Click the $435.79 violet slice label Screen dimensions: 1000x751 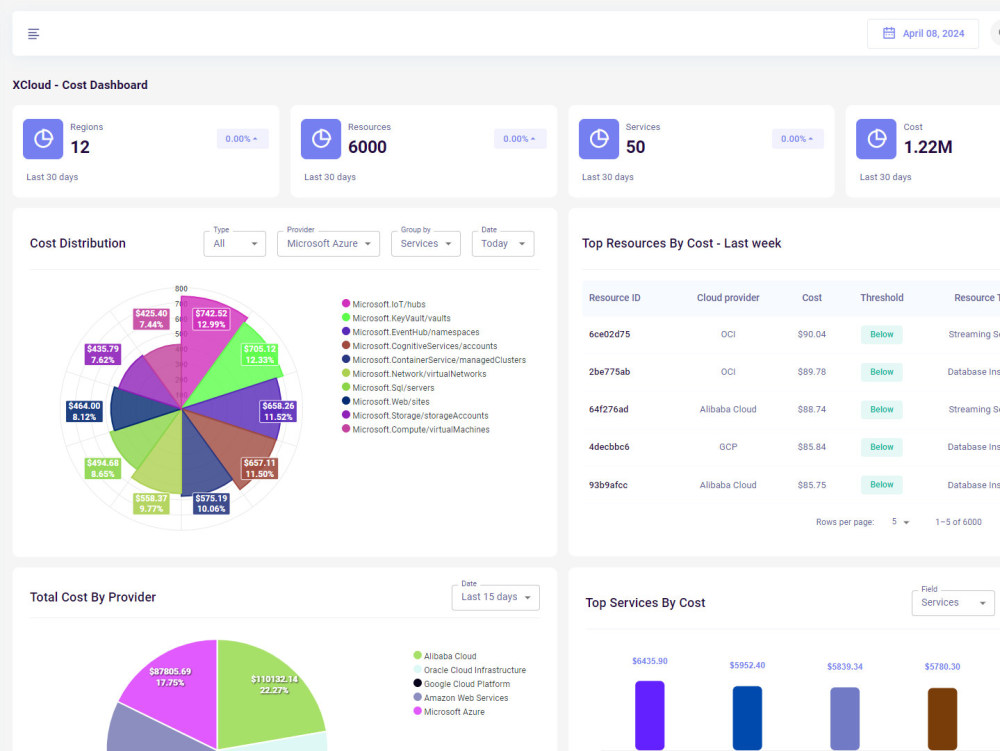[x=103, y=354]
